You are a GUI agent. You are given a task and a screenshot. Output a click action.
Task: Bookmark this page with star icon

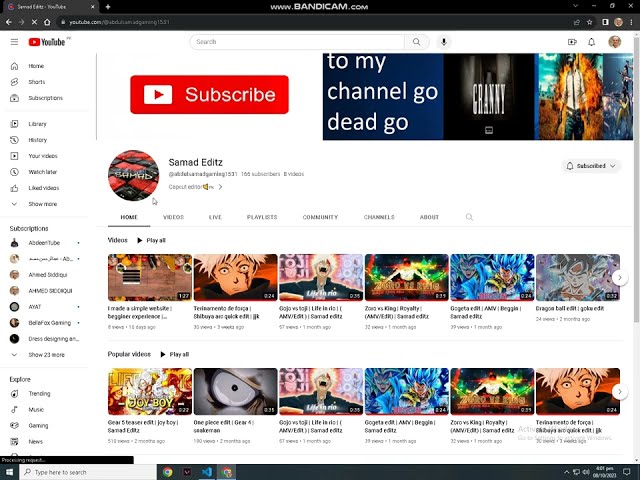point(589,22)
